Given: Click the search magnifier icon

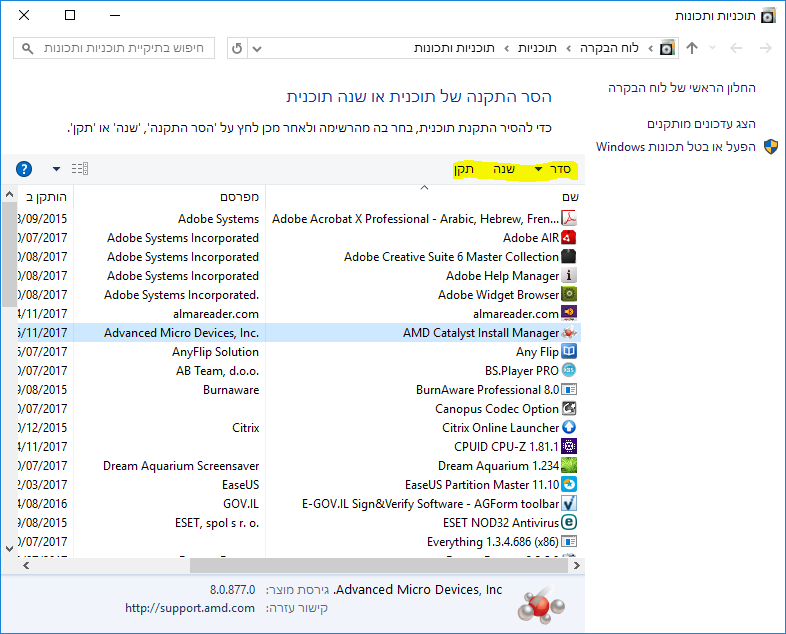Looking at the screenshot, I should pyautogui.click(x=28, y=49).
